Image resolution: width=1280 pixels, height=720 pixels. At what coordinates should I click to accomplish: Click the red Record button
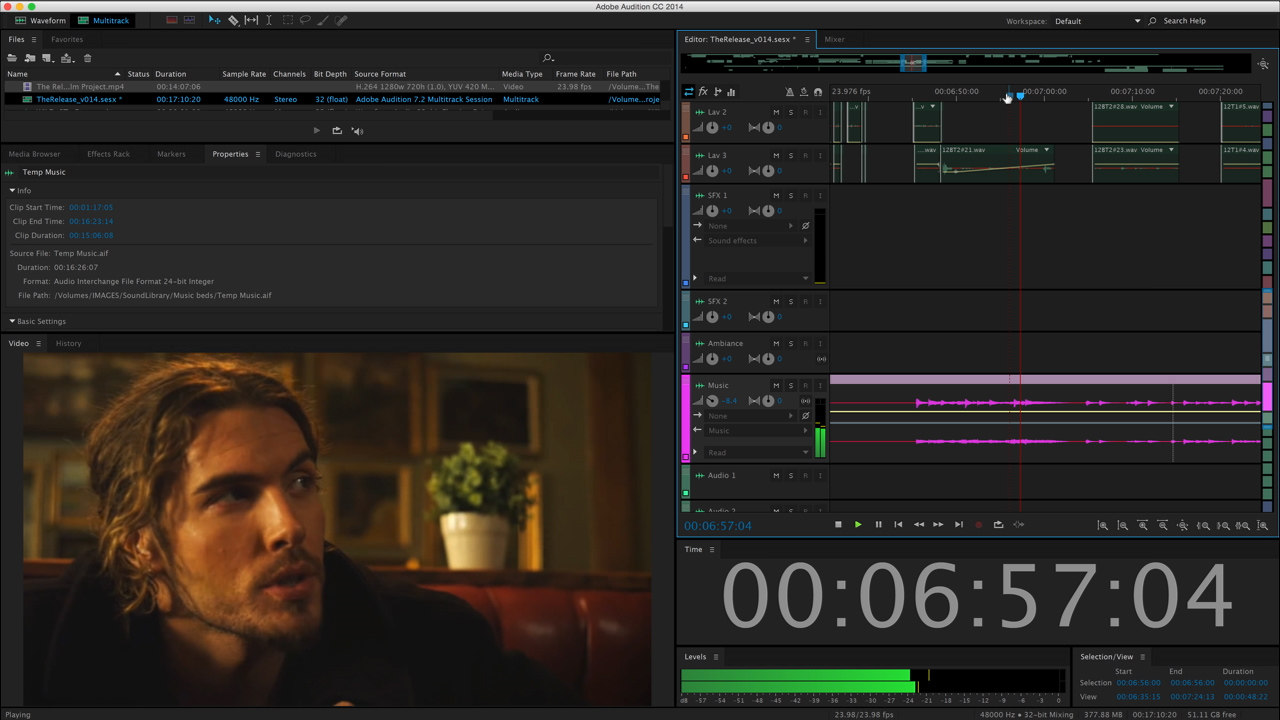(x=978, y=525)
